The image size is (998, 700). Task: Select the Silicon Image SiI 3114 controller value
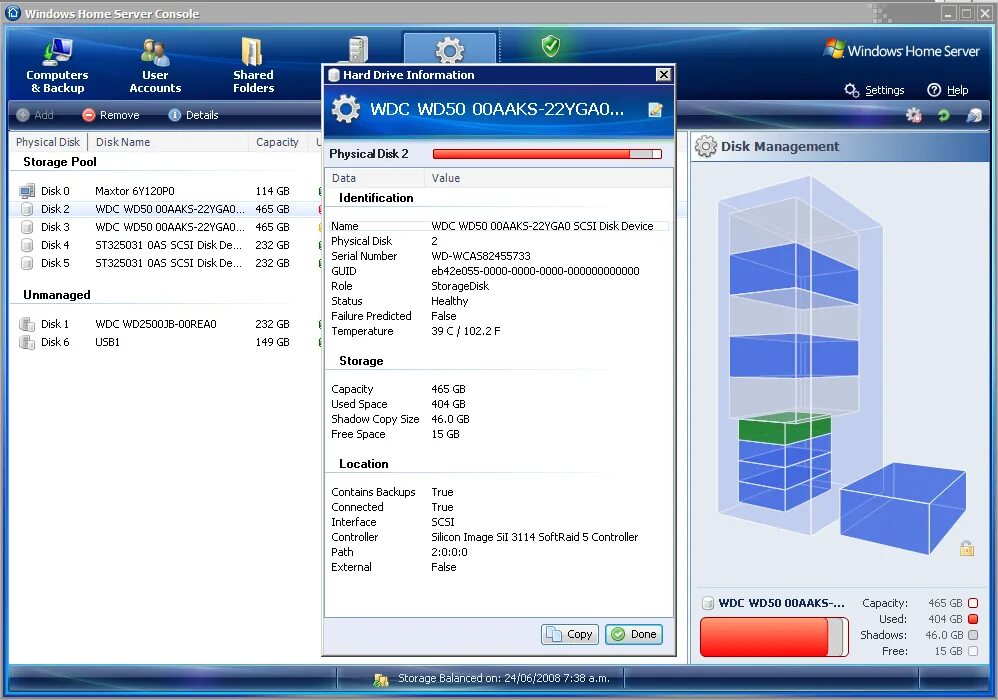point(535,537)
